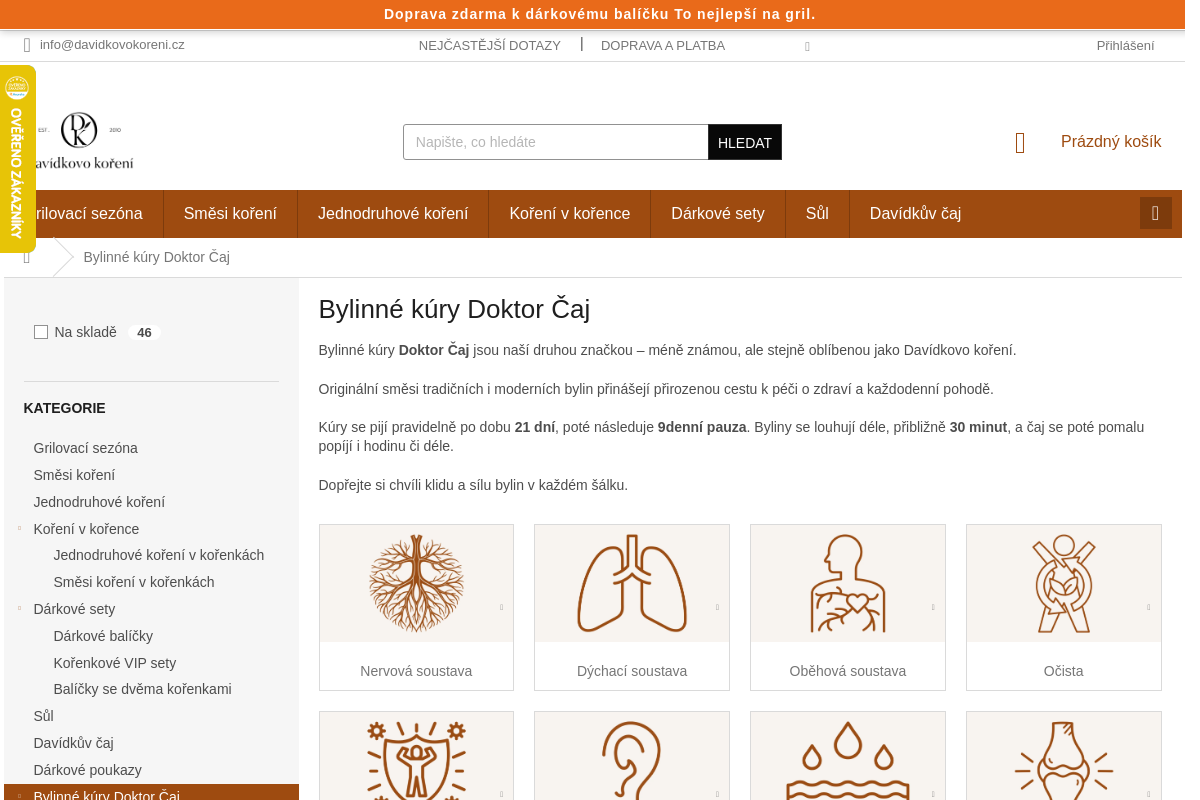This screenshot has width=1200, height=800.
Task: Open the Oběhová soustava heart icon
Action: pos(848,583)
